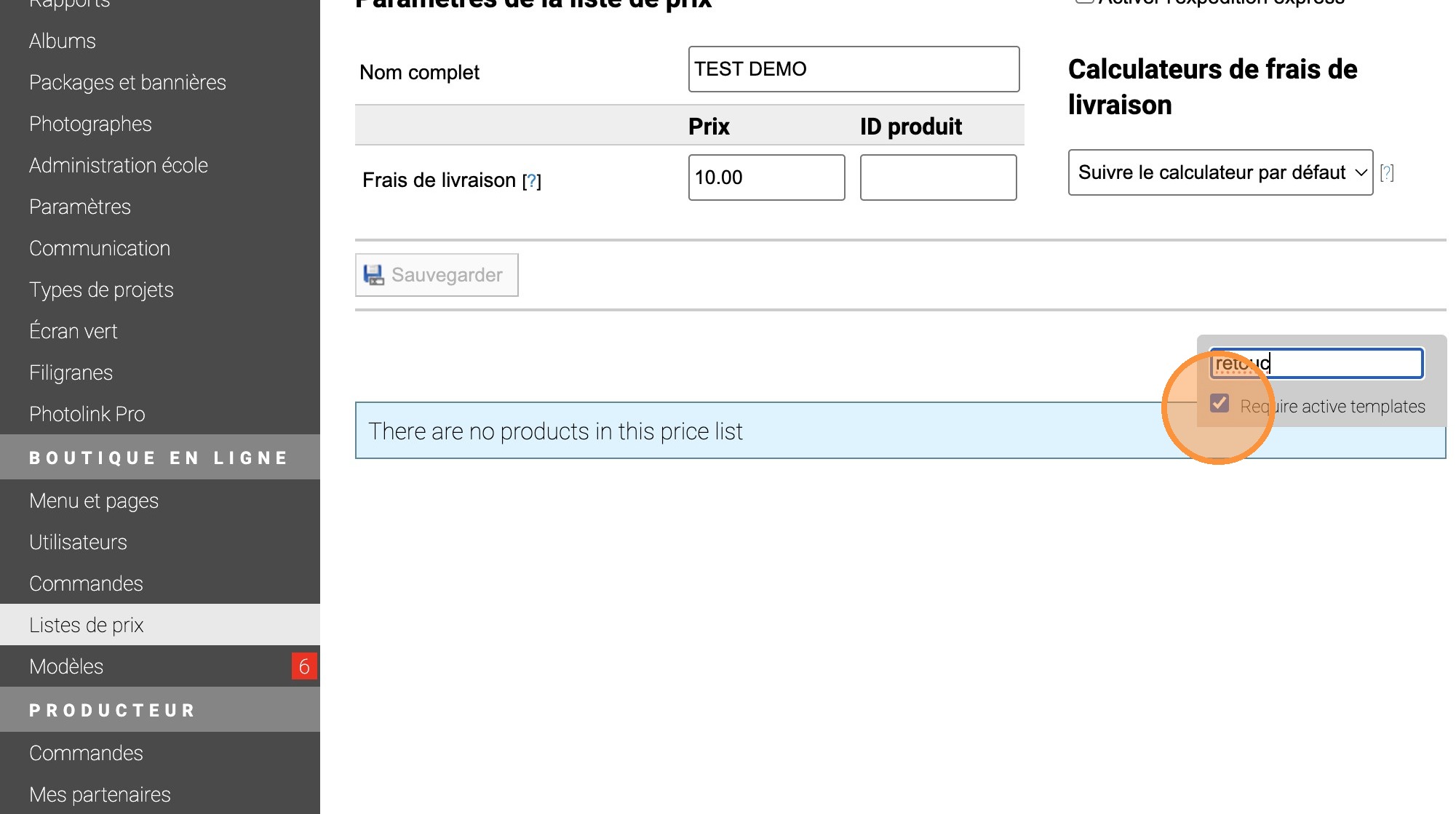Toggle the Require active templates checkbox

coord(1220,404)
